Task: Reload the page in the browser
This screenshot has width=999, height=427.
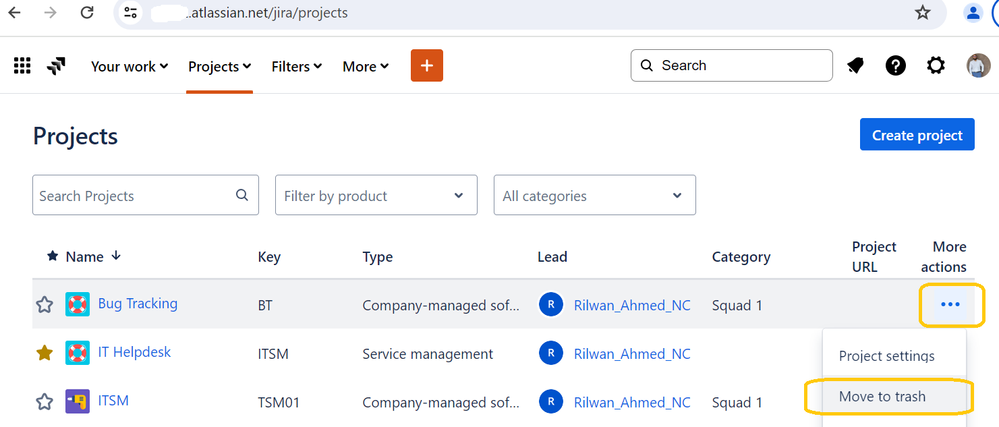Action: (87, 13)
